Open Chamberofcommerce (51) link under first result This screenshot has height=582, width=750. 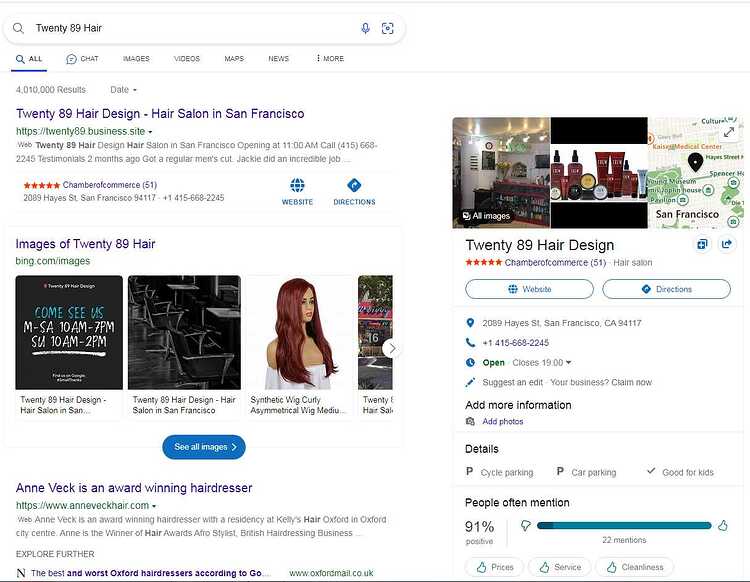point(110,185)
